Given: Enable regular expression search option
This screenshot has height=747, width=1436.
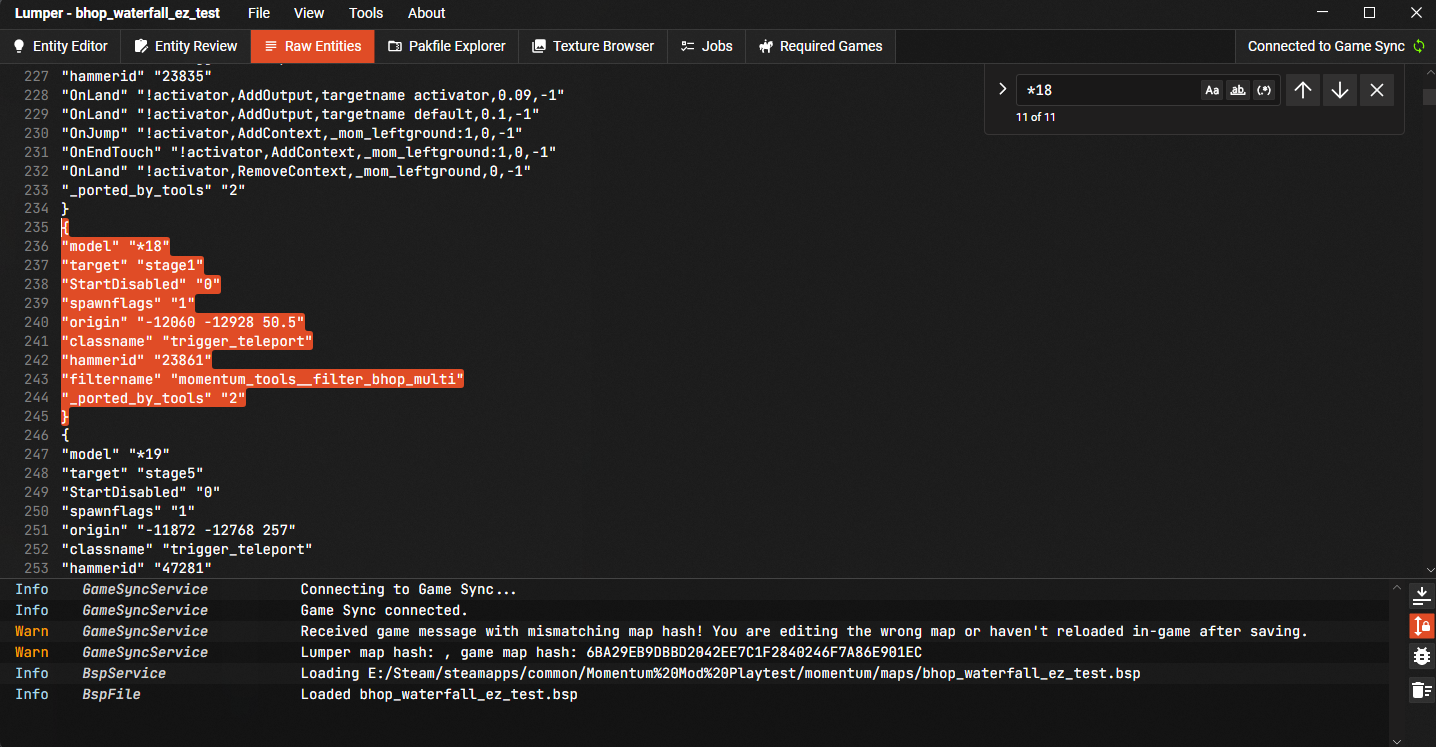Looking at the screenshot, I should (1264, 90).
